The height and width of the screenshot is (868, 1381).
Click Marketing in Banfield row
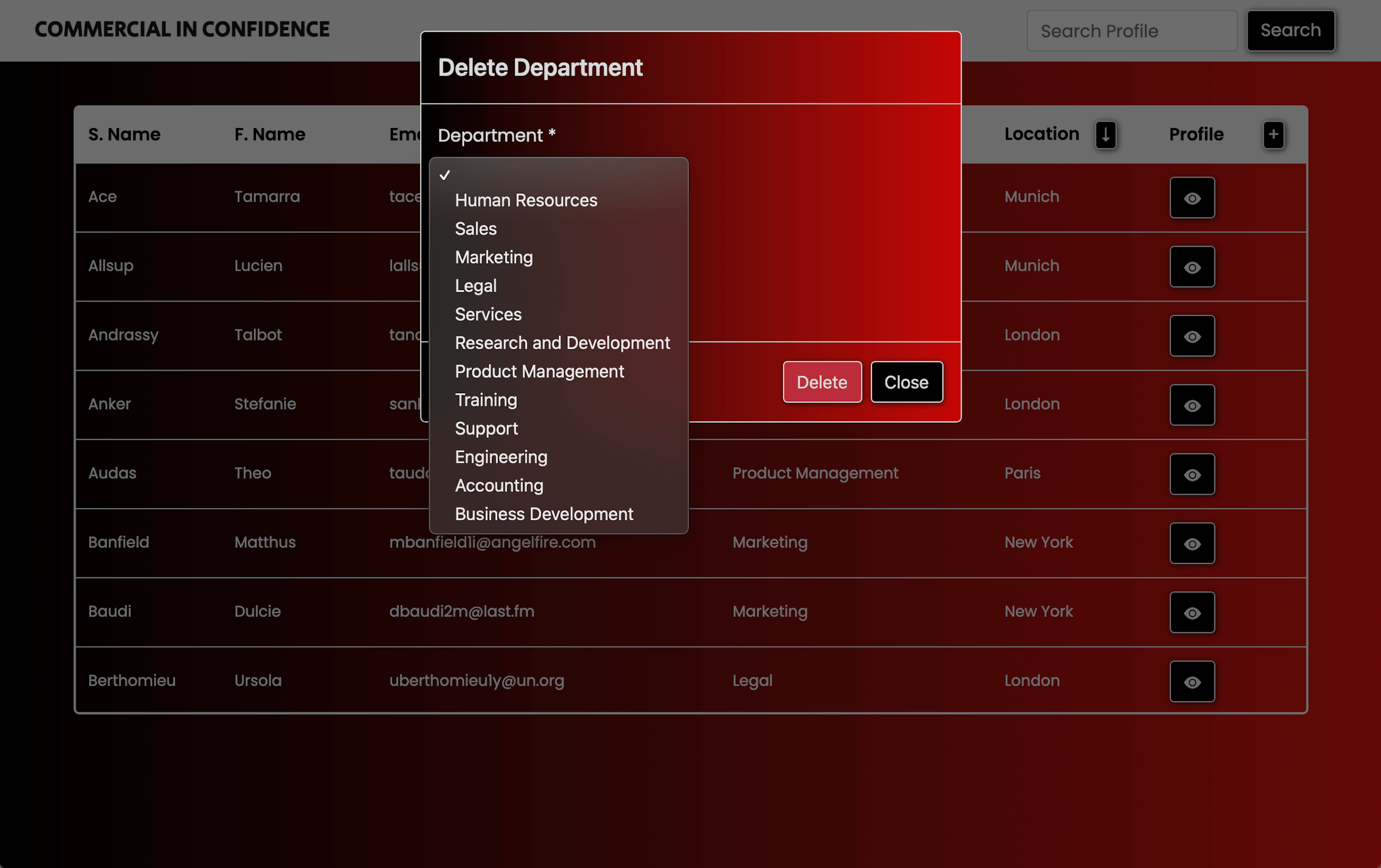tap(770, 543)
